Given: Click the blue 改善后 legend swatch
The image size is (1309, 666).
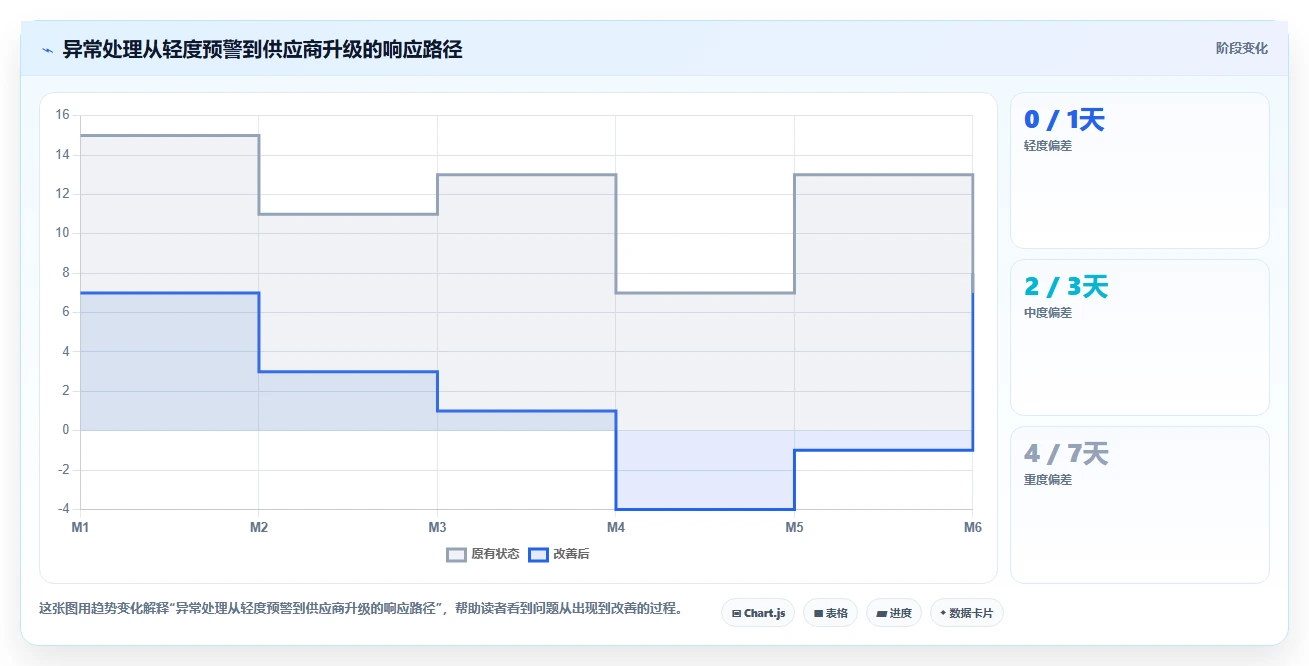Looking at the screenshot, I should 539,555.
